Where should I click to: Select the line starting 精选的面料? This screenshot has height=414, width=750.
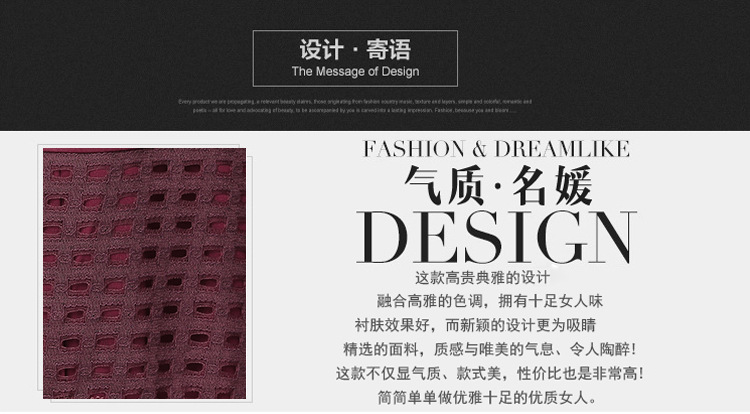tap(490, 349)
